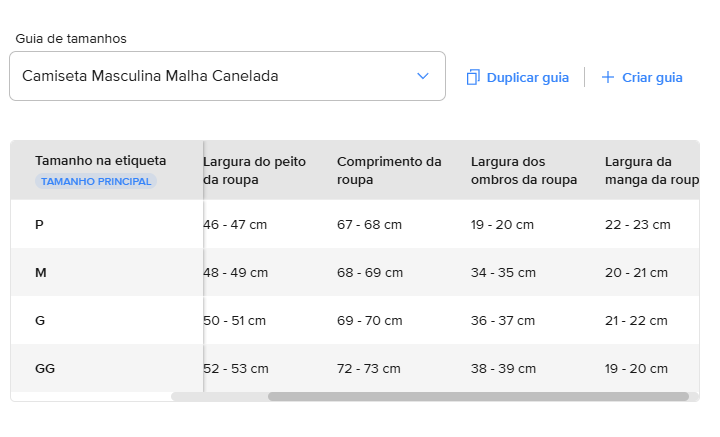Image resolution: width=720 pixels, height=437 pixels.
Task: Click the Criar guia link
Action: 652,77
